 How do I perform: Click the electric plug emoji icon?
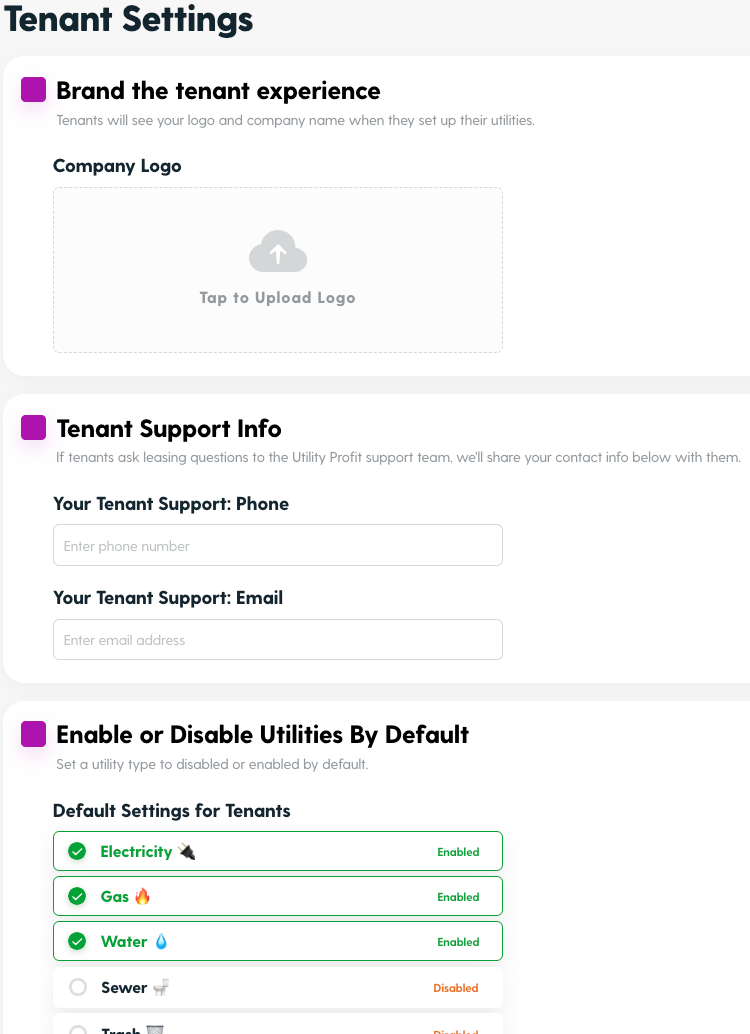pyautogui.click(x=187, y=851)
